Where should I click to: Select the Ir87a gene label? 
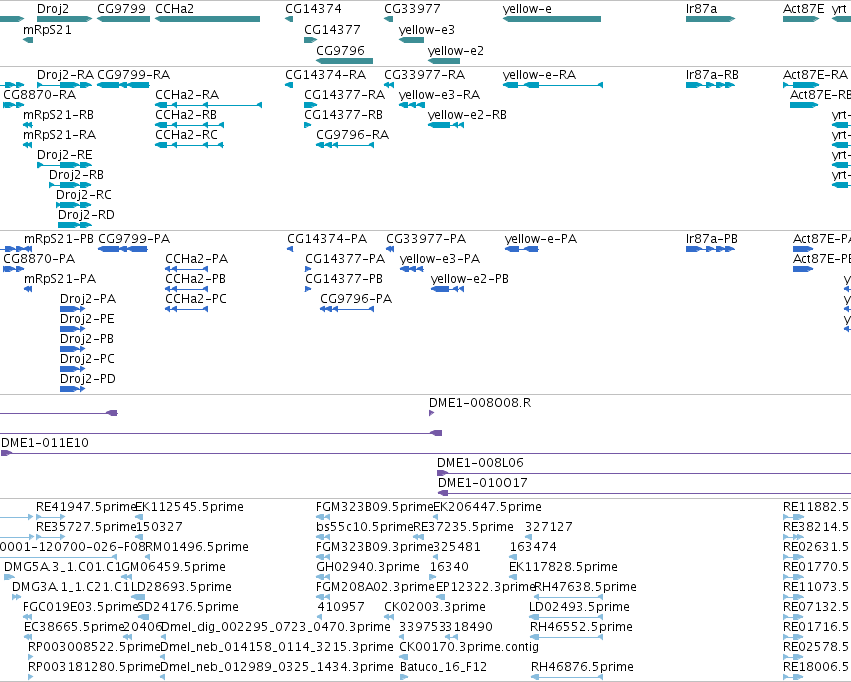701,9
